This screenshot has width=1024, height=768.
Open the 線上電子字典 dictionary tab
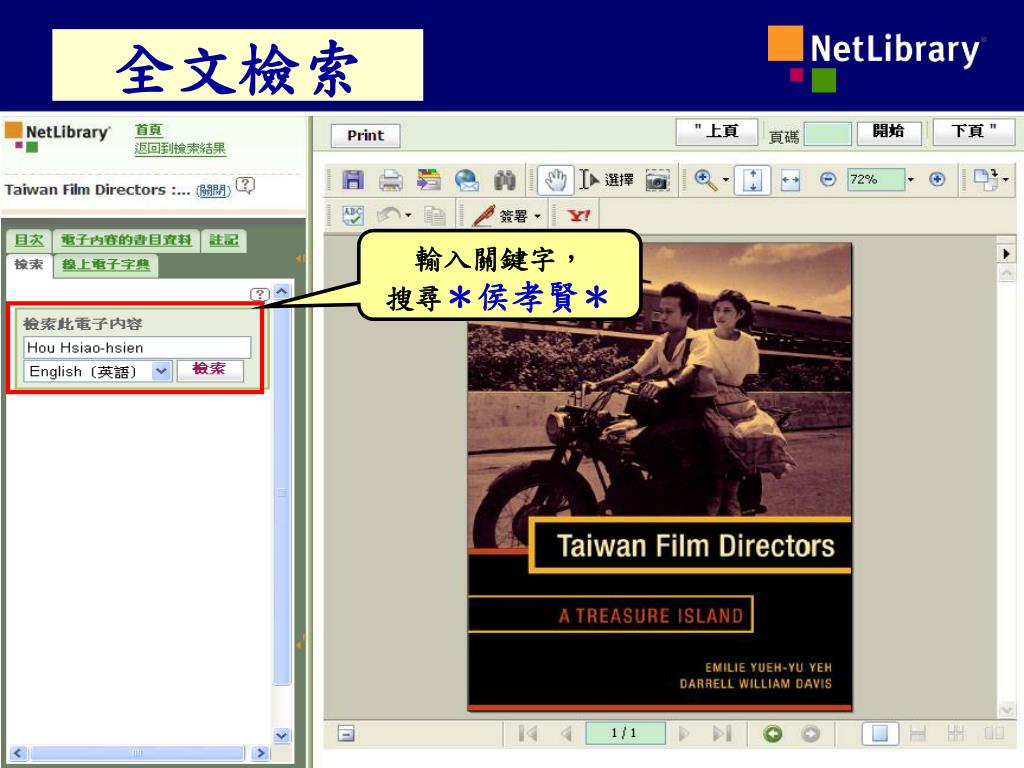click(x=106, y=264)
